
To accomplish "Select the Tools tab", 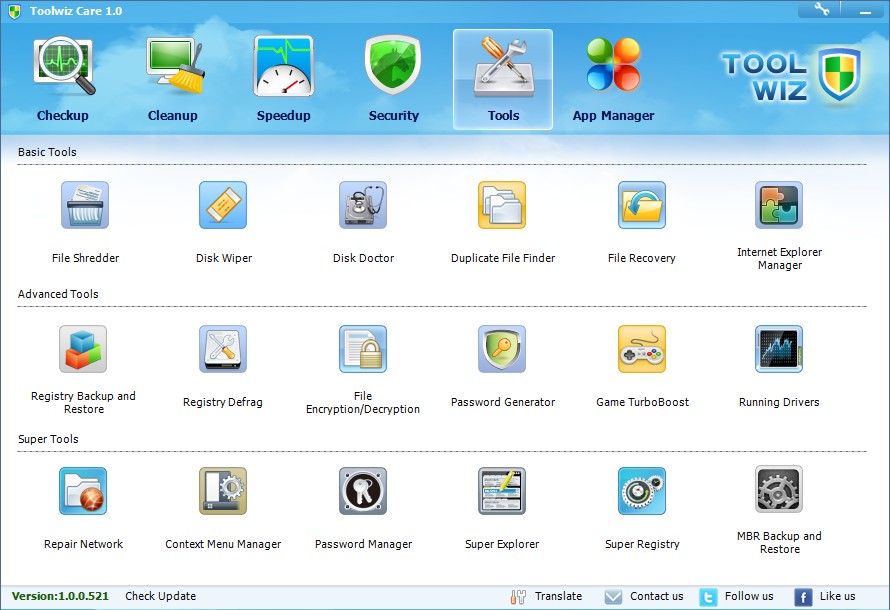I will 503,79.
